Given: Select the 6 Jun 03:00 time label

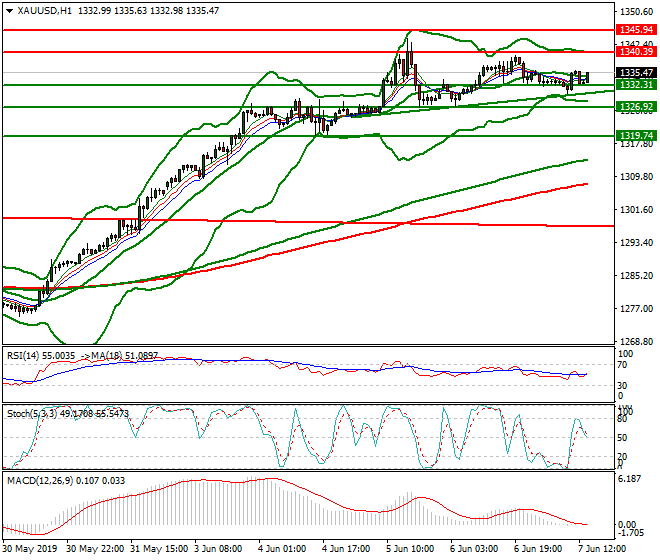Looking at the screenshot, I should pos(474,549).
